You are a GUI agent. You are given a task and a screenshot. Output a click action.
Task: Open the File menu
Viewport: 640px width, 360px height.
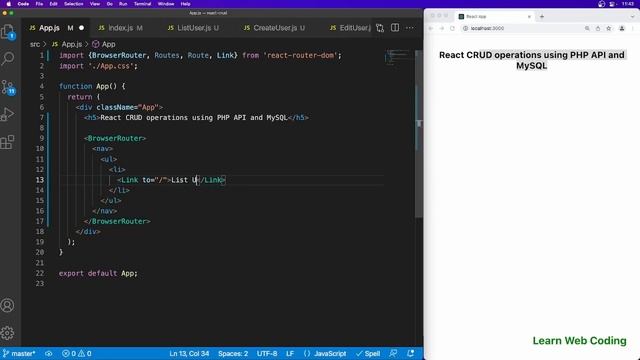39,4
